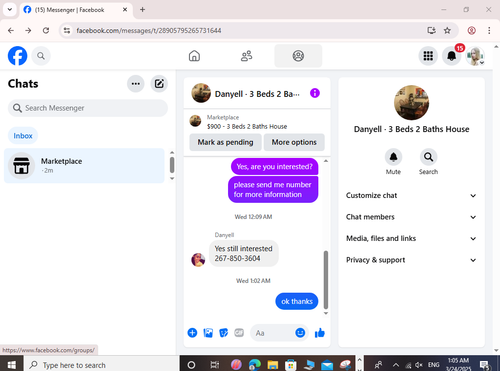
Task: Send a thumbs-up like
Action: (320, 333)
